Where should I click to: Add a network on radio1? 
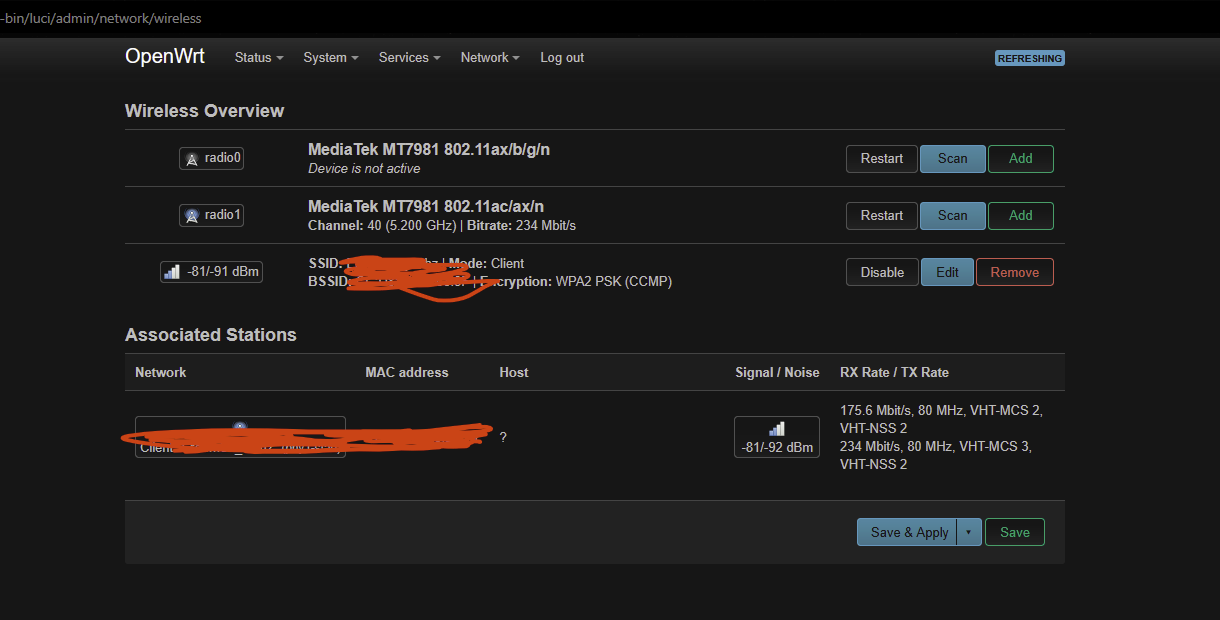[x=1021, y=216]
